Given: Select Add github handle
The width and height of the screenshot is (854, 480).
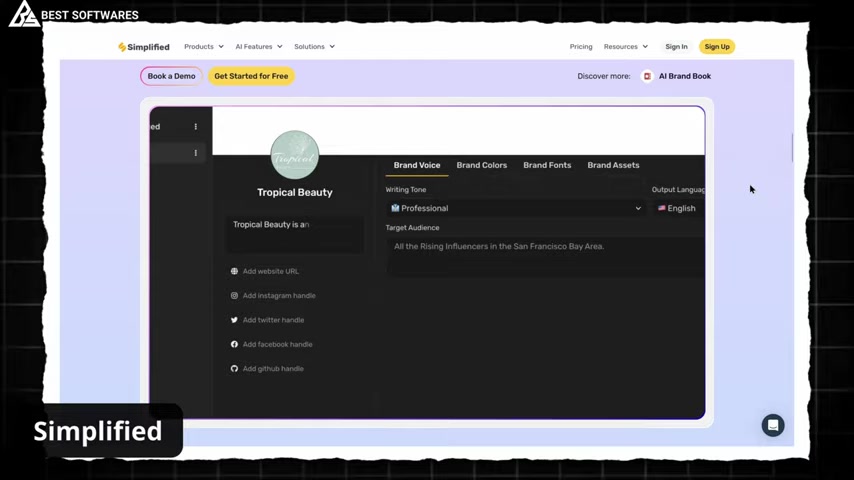Looking at the screenshot, I should [x=273, y=369].
